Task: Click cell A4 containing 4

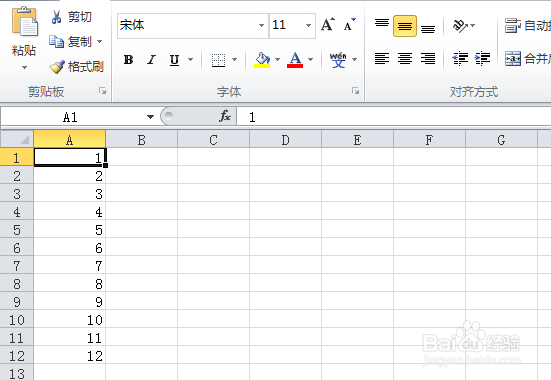Action: [x=70, y=211]
